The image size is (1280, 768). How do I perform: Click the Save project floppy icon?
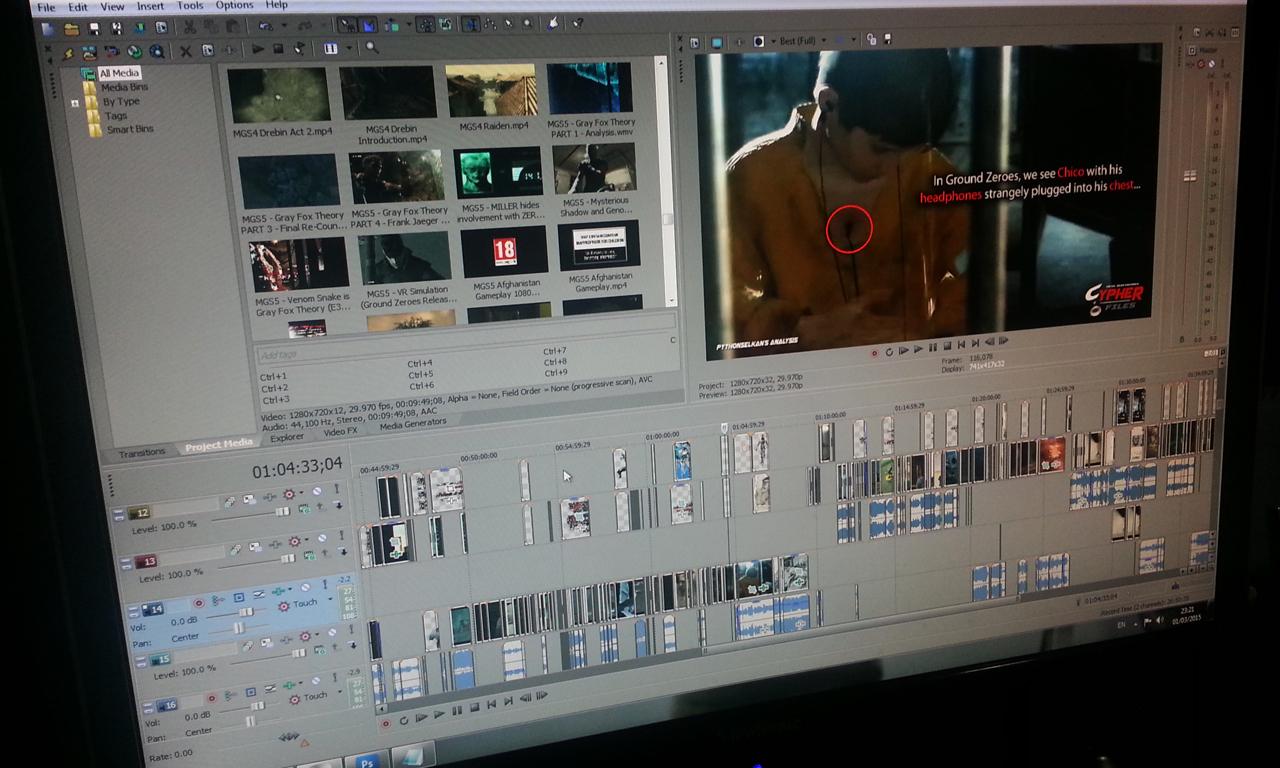pos(94,29)
